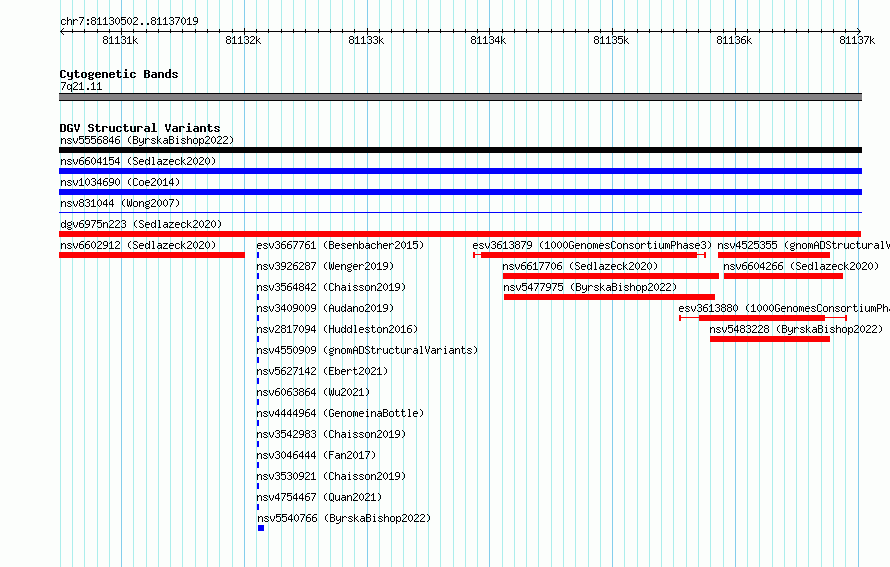
Task: Select the red dgv6975n223 variant bar
Action: coord(460,234)
